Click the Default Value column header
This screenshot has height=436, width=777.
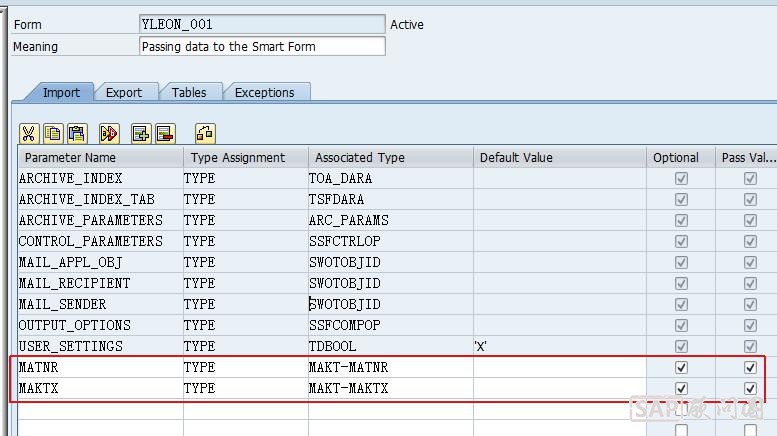560,158
